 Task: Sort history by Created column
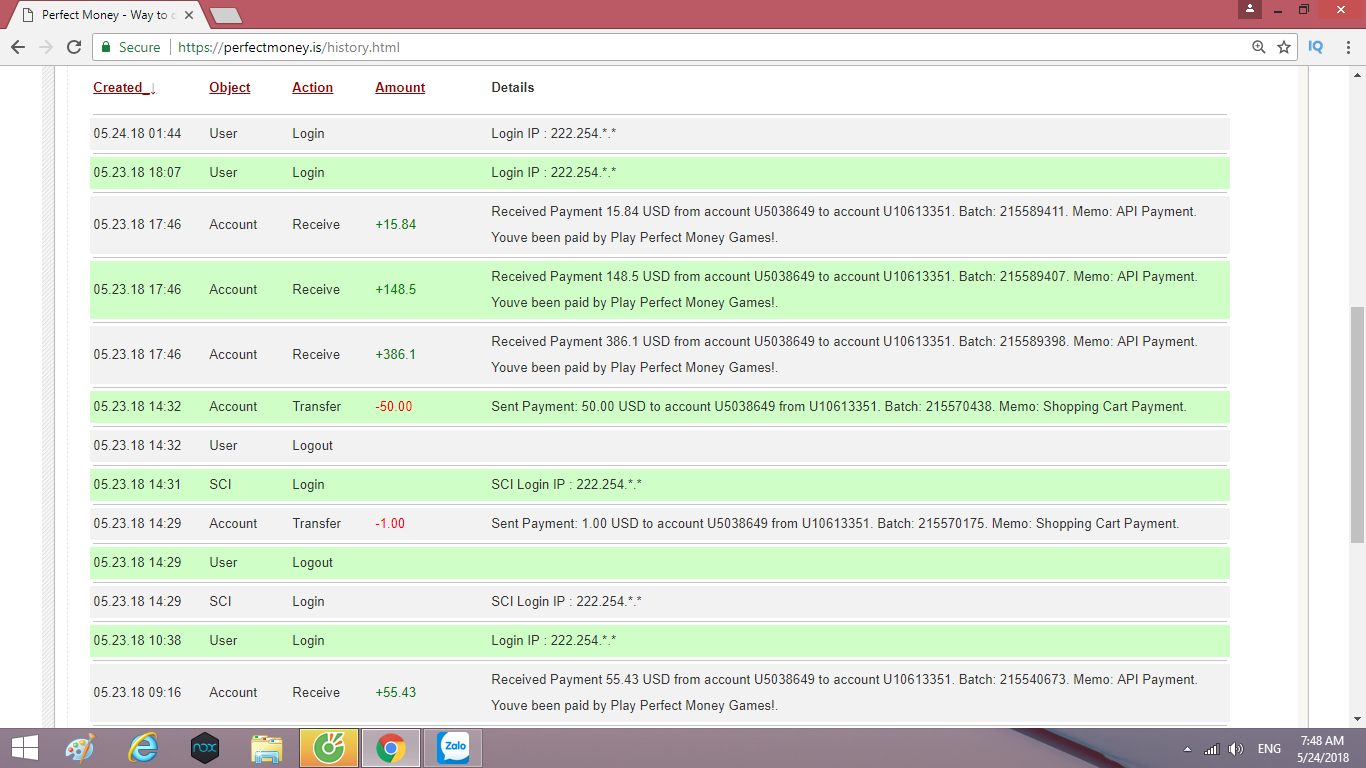(124, 88)
